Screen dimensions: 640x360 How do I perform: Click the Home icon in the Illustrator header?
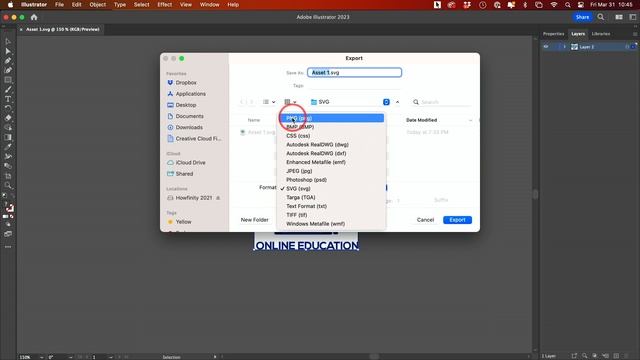[34, 17]
